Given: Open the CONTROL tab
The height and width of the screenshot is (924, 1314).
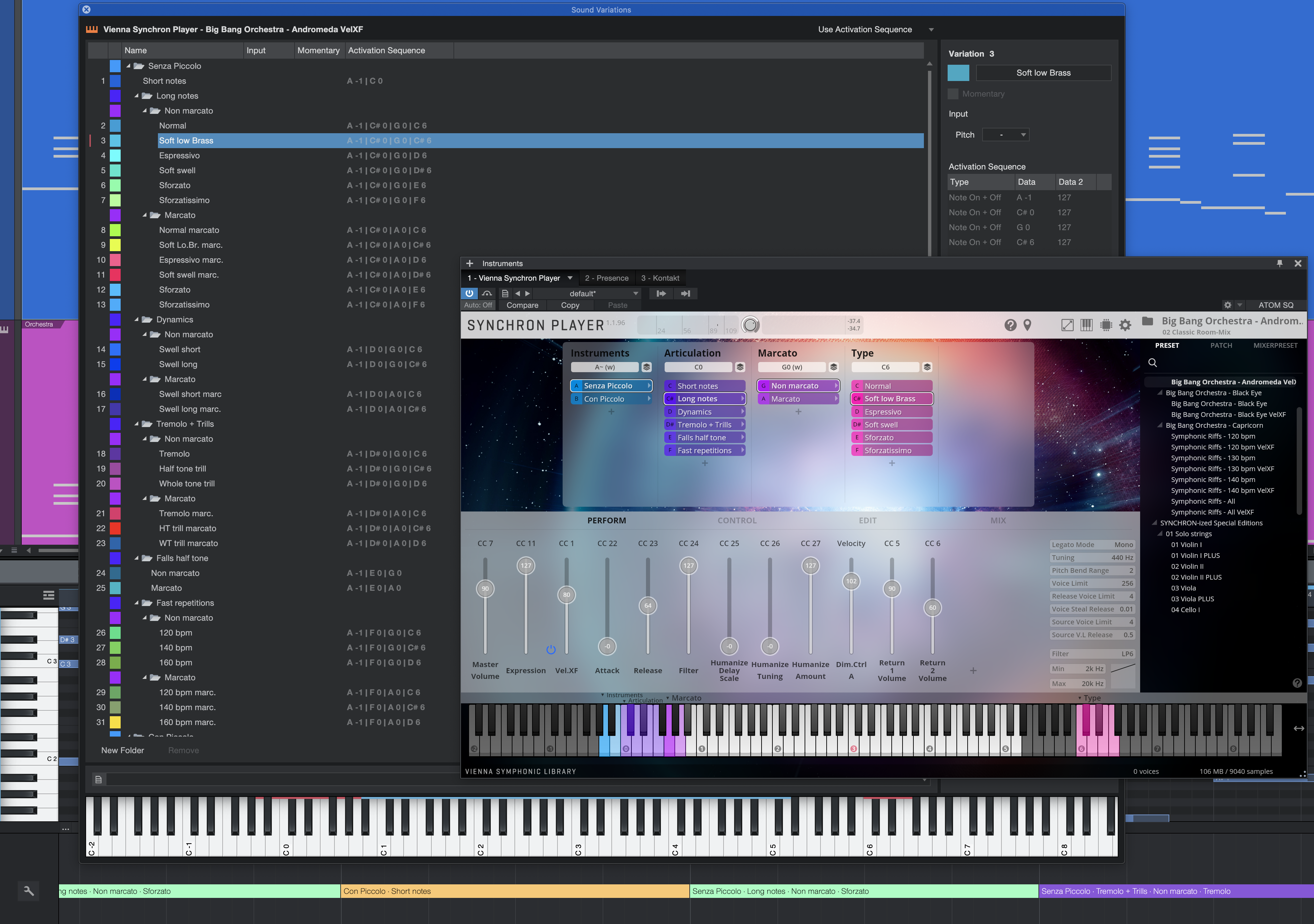Looking at the screenshot, I should coord(736,520).
